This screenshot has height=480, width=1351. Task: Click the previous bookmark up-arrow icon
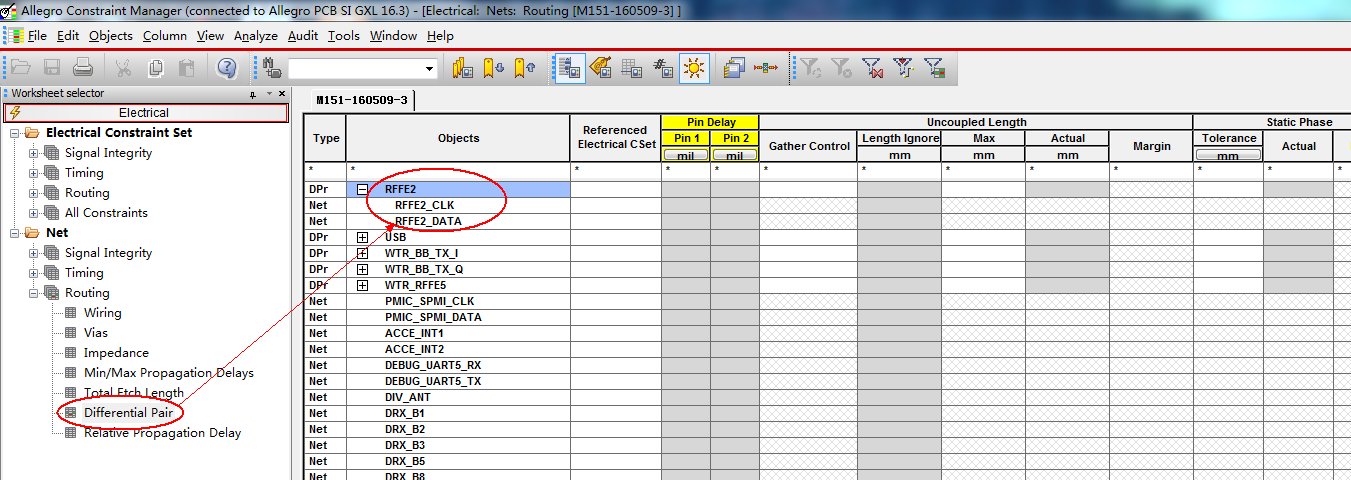click(x=525, y=68)
